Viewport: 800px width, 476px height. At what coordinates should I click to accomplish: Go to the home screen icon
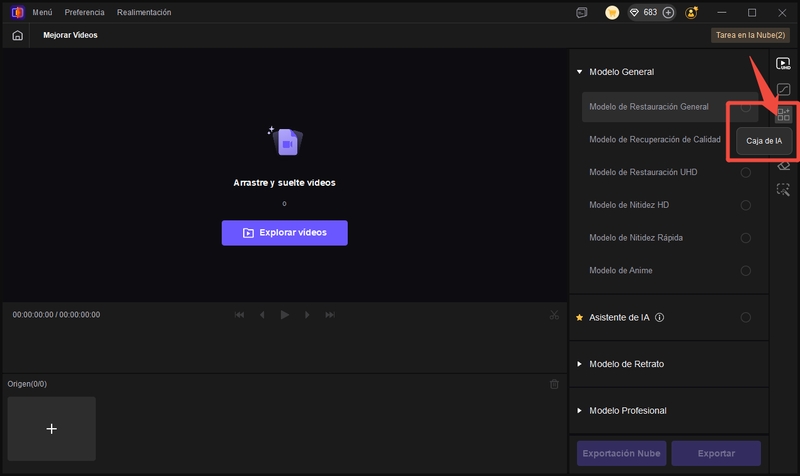[x=17, y=35]
